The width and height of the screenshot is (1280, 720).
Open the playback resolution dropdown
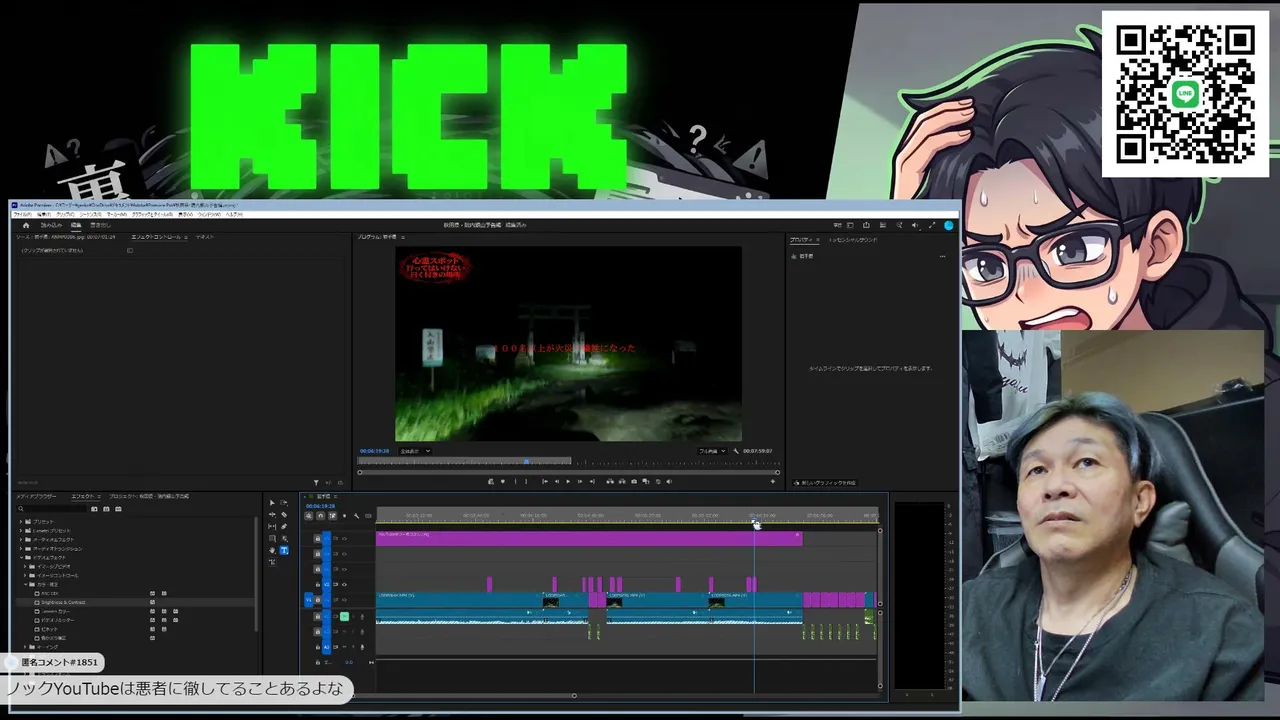712,451
